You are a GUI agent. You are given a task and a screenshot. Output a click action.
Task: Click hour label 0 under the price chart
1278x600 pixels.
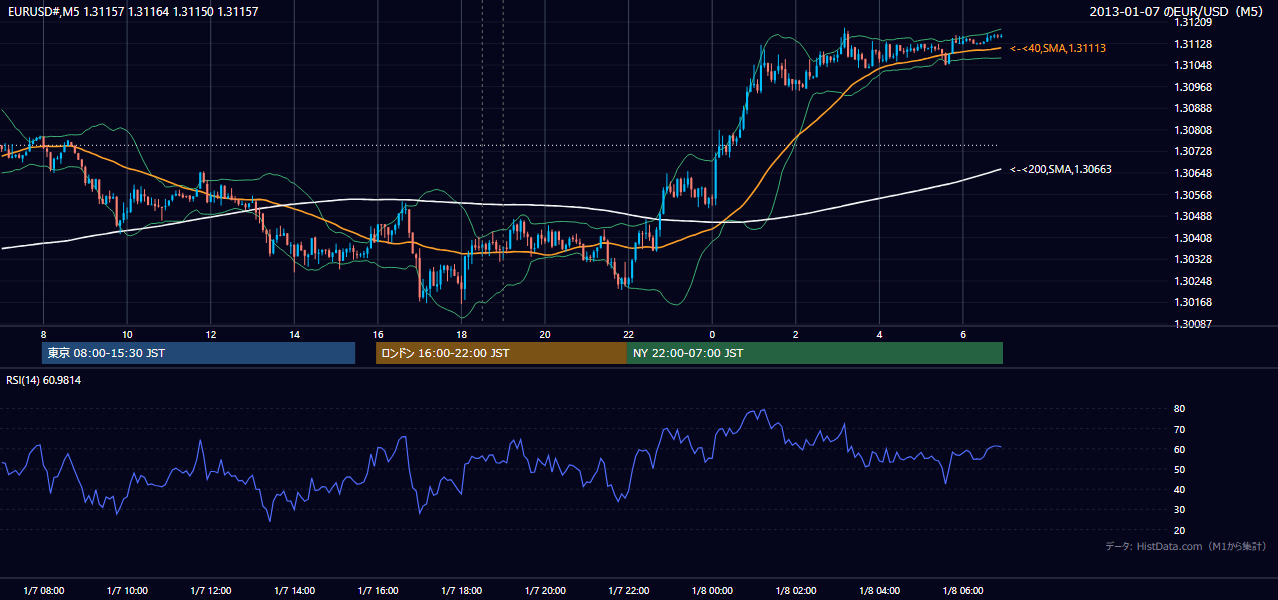(x=712, y=334)
